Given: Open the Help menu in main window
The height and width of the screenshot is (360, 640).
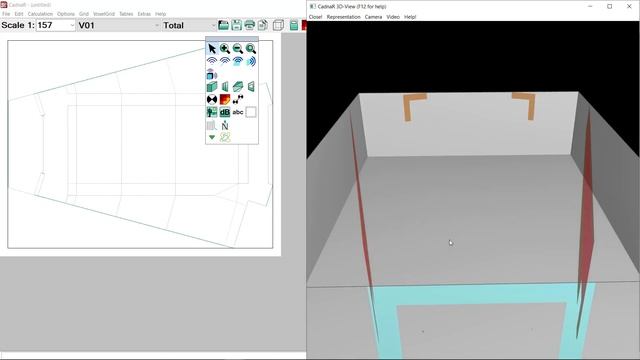Looking at the screenshot, I should pos(160,14).
